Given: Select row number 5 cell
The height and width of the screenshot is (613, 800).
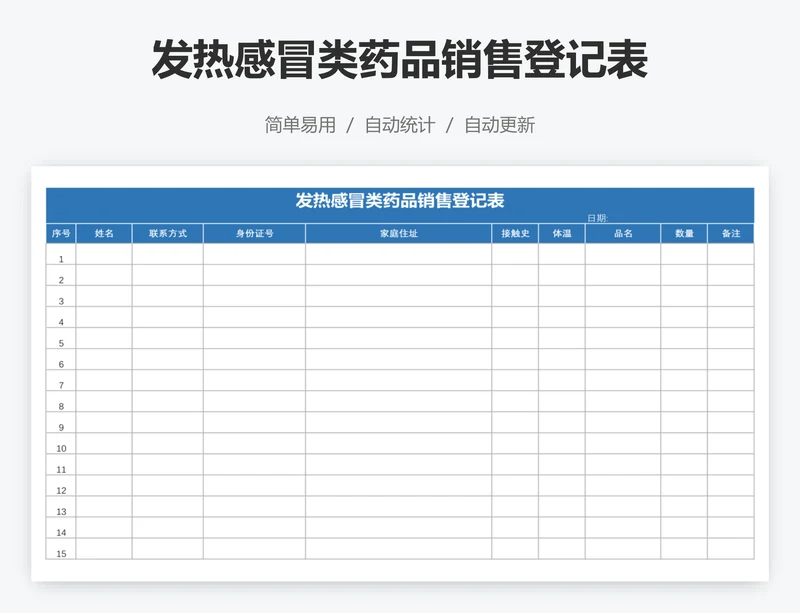Looking at the screenshot, I should click(61, 338).
